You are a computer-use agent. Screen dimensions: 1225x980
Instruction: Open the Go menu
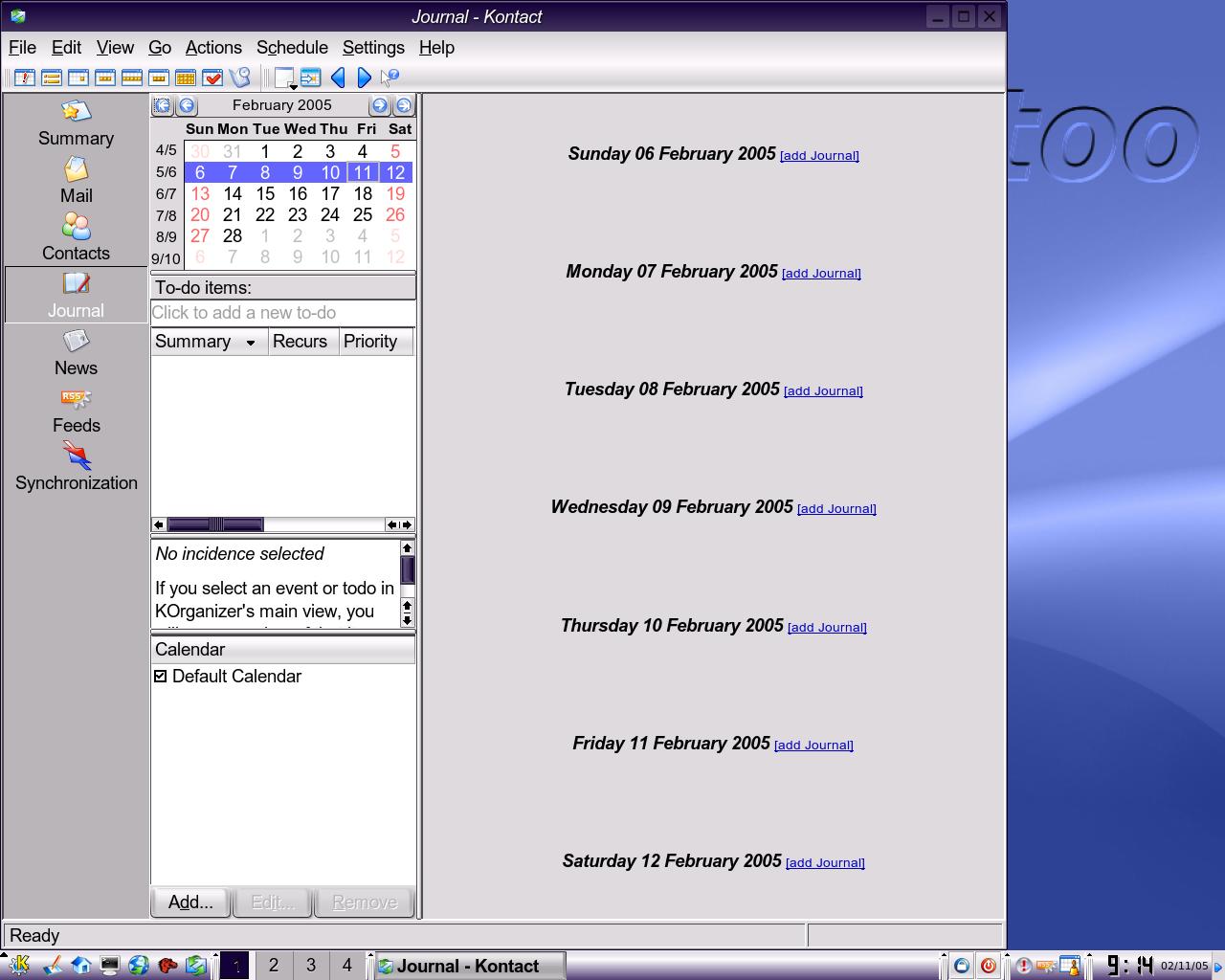(160, 48)
